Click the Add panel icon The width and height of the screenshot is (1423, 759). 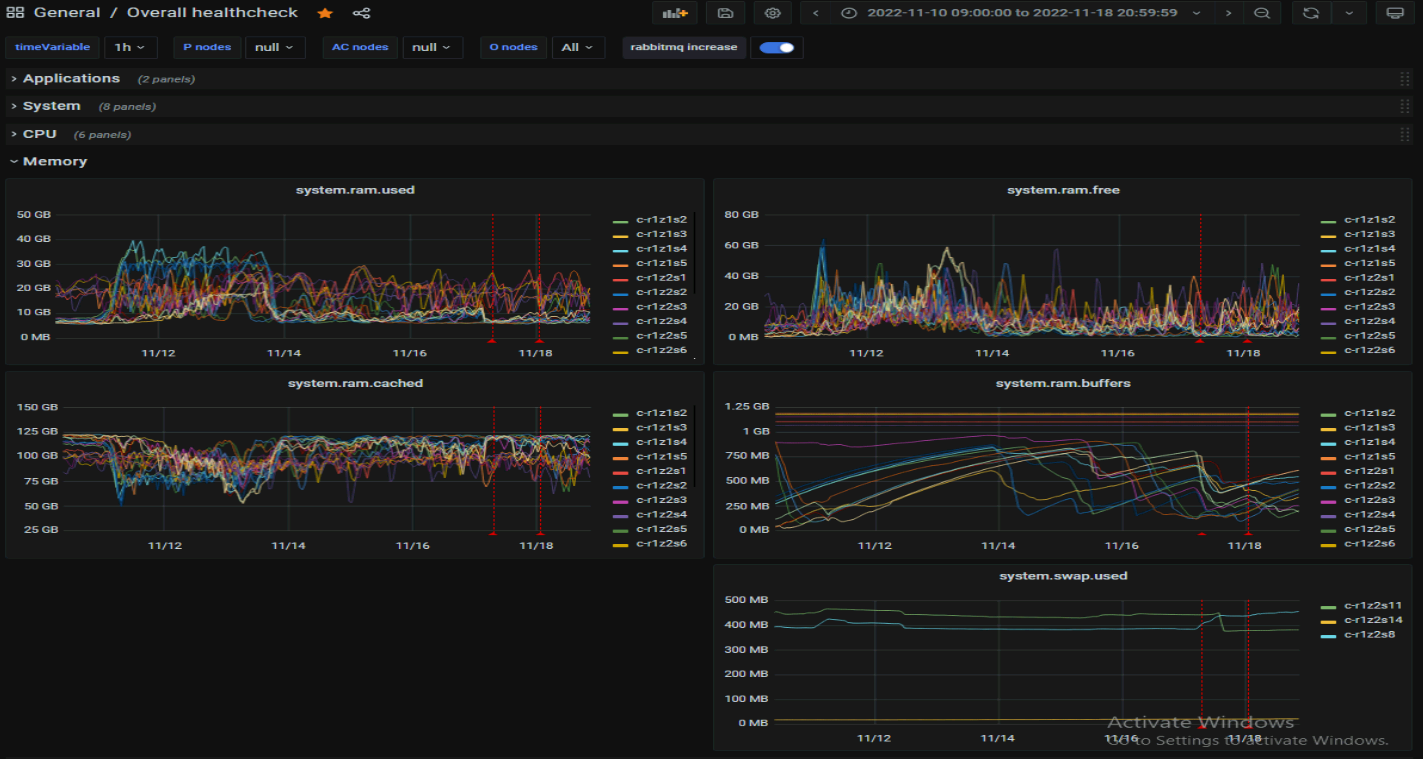coord(675,13)
